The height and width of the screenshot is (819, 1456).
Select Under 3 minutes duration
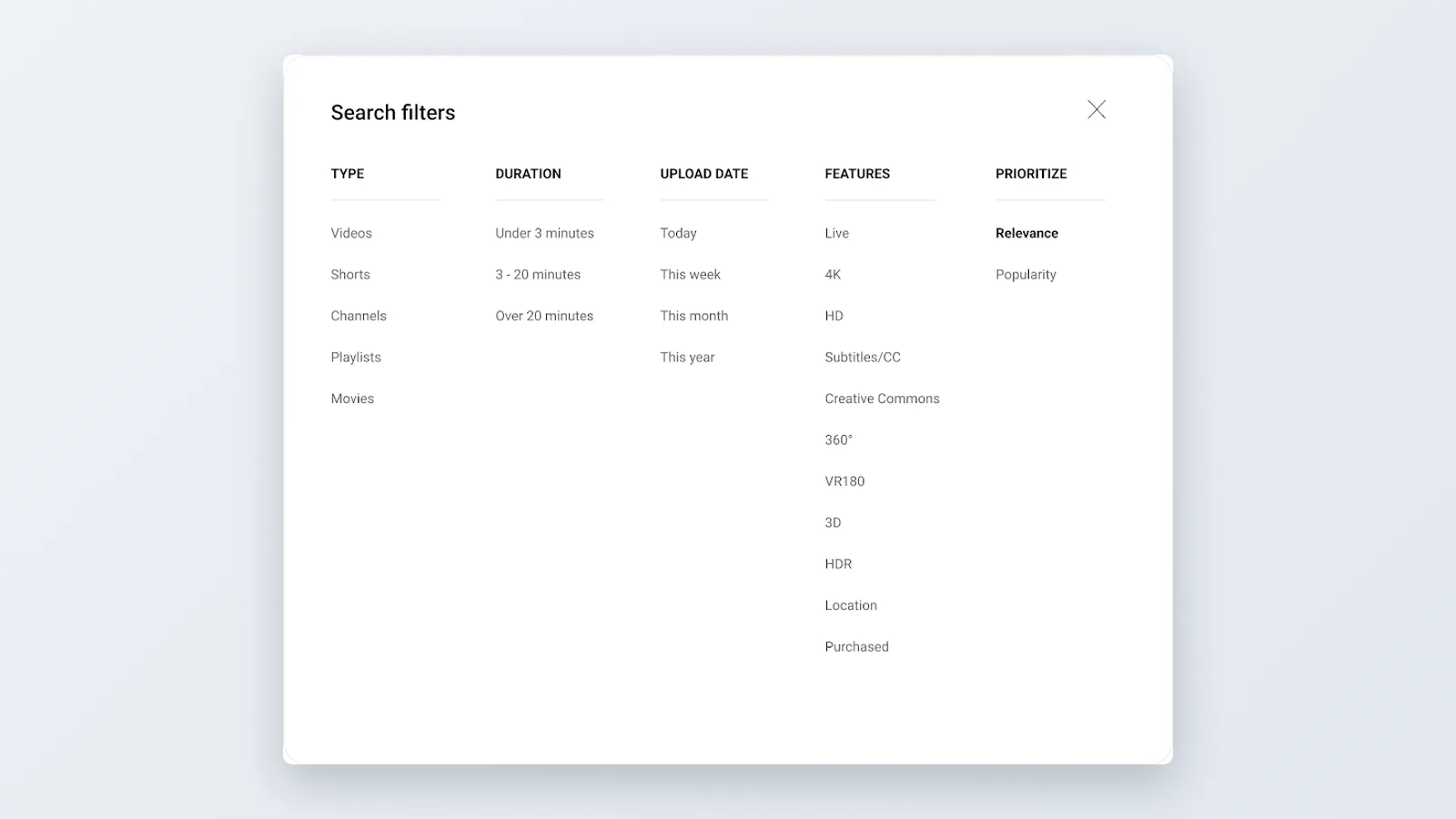pyautogui.click(x=544, y=233)
